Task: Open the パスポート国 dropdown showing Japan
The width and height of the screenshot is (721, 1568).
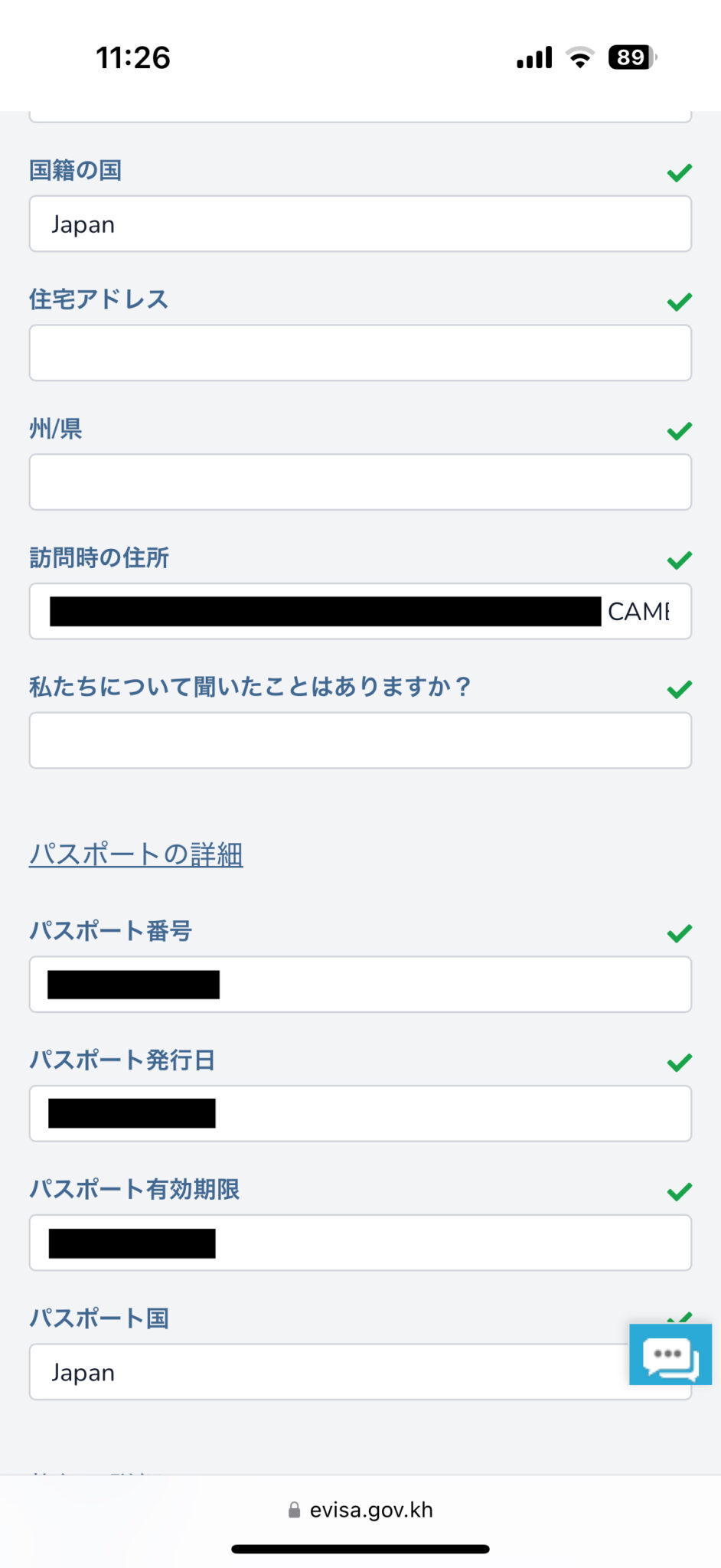Action: coord(329,1372)
